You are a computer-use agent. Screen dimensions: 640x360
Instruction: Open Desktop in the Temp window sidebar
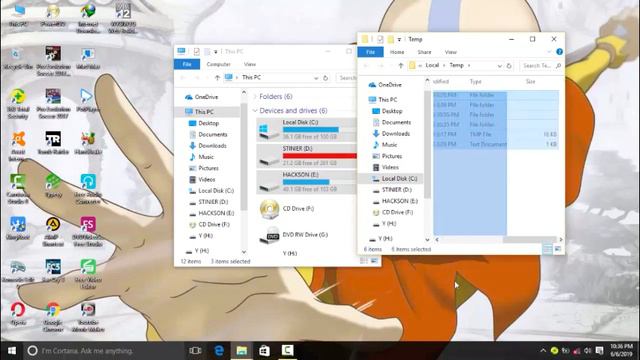[x=387, y=111]
